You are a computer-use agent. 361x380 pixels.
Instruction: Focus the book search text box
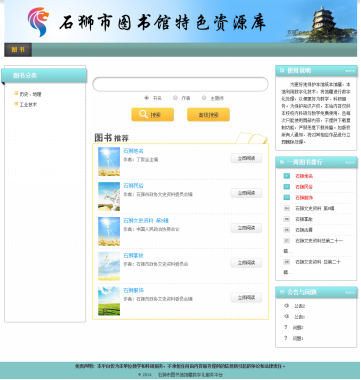coord(180,84)
